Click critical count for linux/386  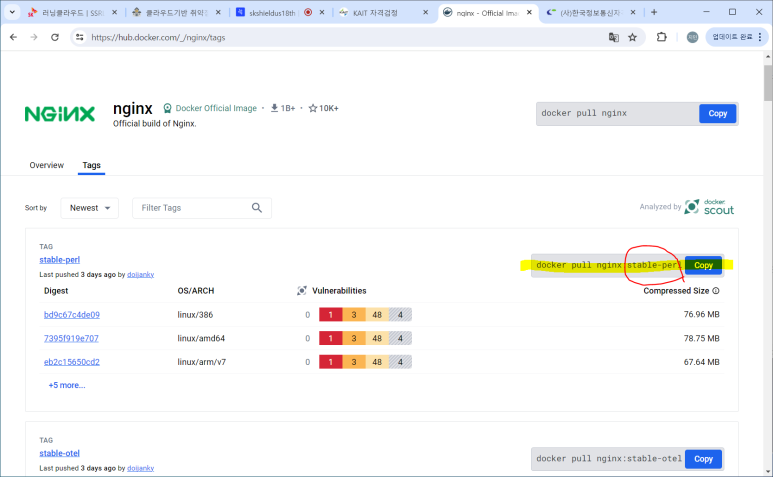pyautogui.click(x=331, y=314)
